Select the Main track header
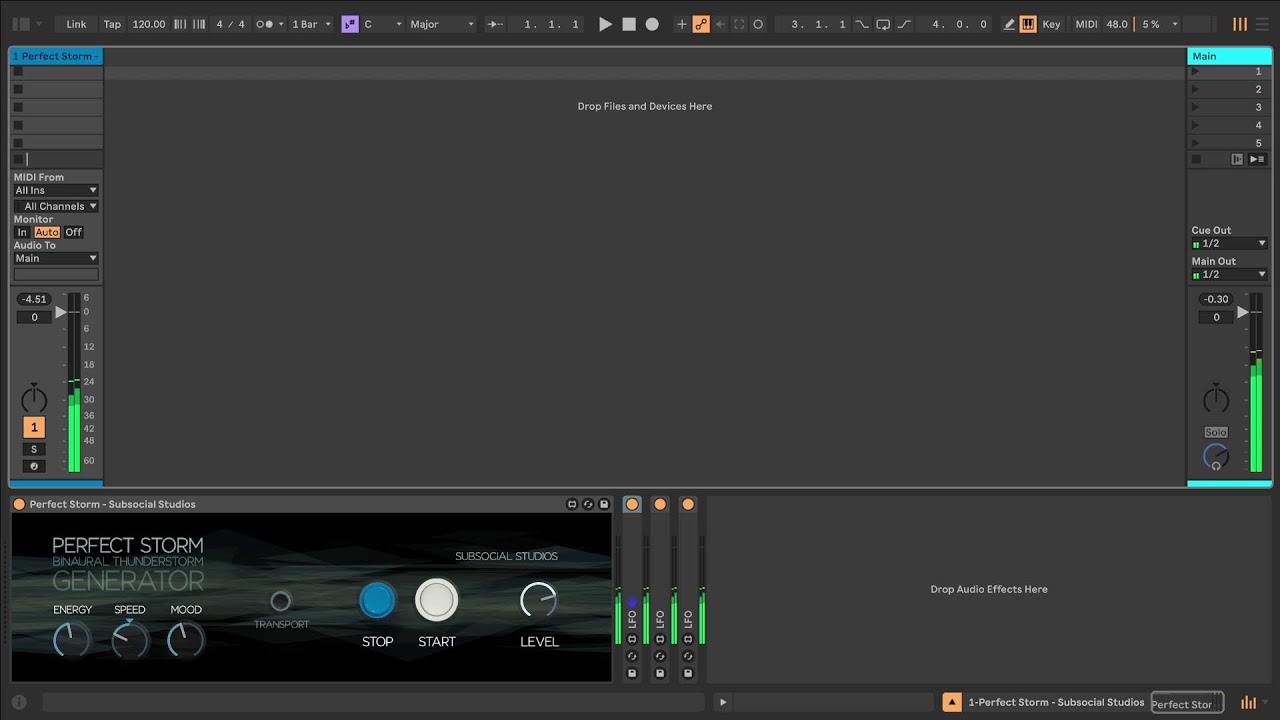Viewport: 1280px width, 720px height. 1229,56
